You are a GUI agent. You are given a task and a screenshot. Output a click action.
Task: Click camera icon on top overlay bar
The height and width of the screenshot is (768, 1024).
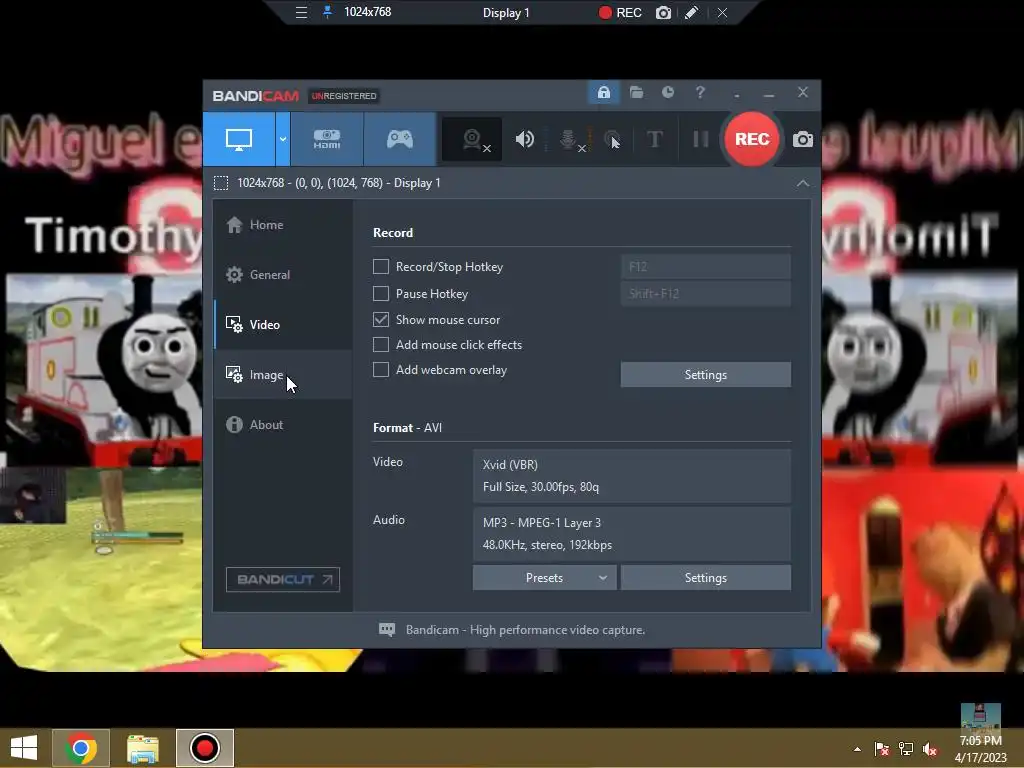663,12
